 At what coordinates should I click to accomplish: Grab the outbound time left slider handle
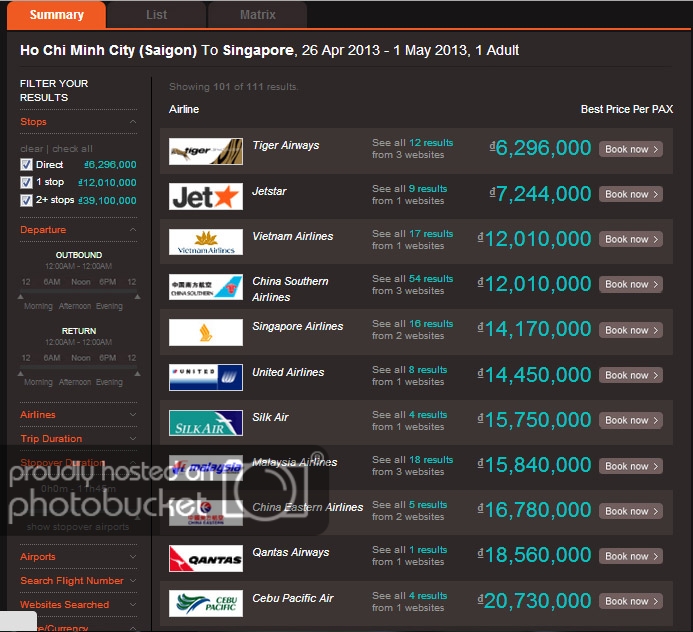click(20, 297)
